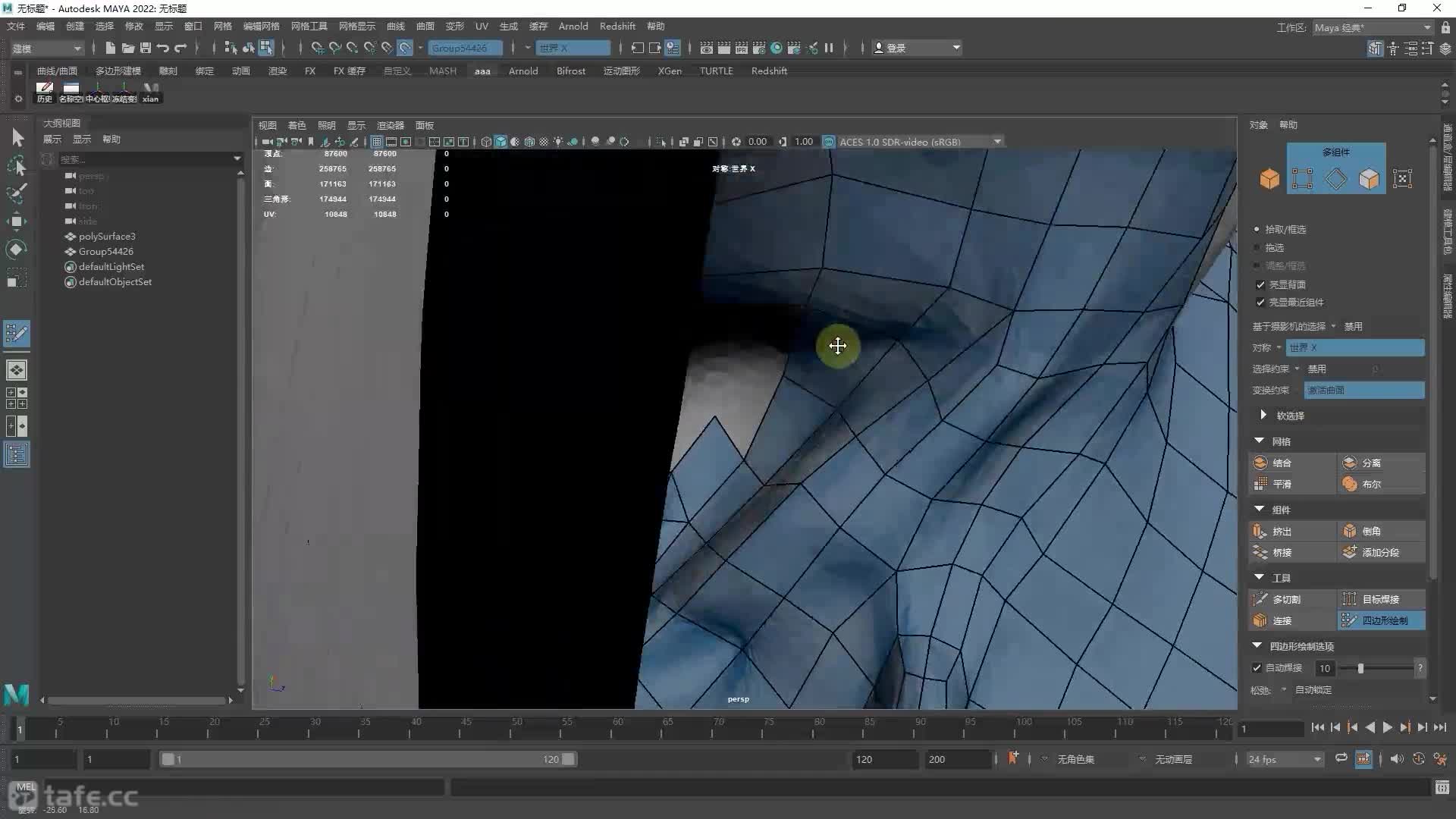Click the 历史 shelf icon
Viewport: 1456px width, 819px height.
(x=45, y=93)
